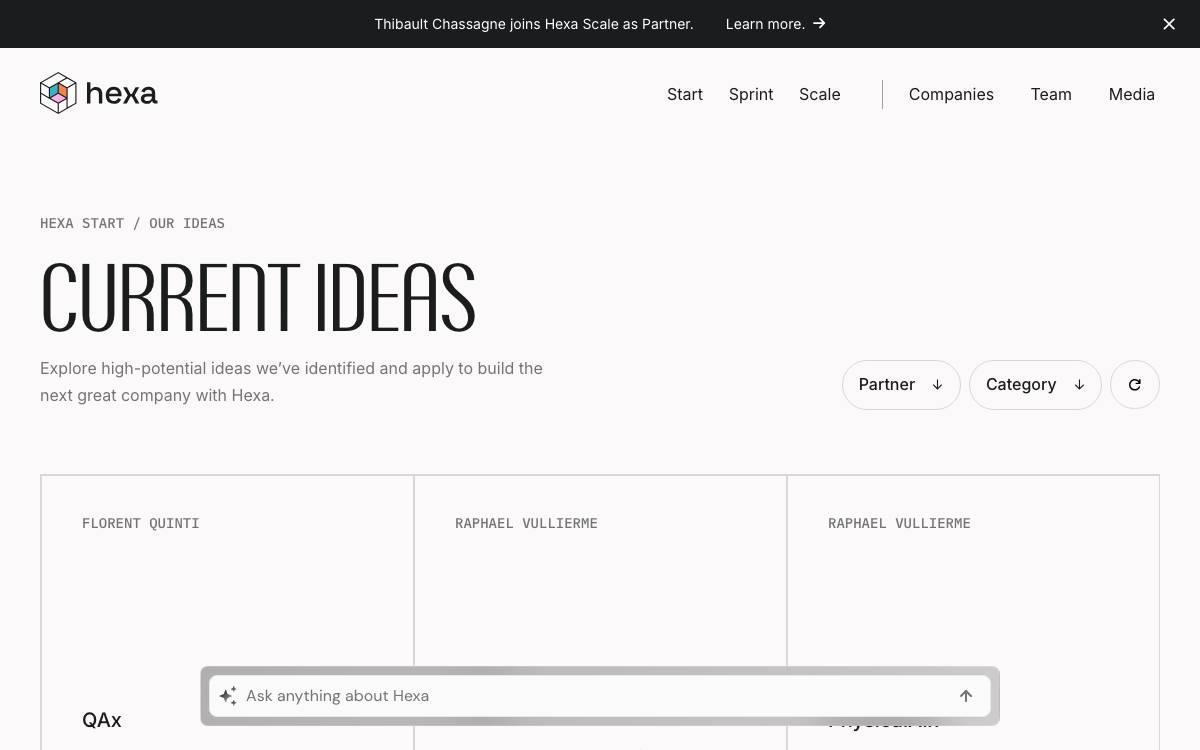The height and width of the screenshot is (750, 1200).
Task: Expand the Partner filter dropdown
Action: tap(901, 385)
